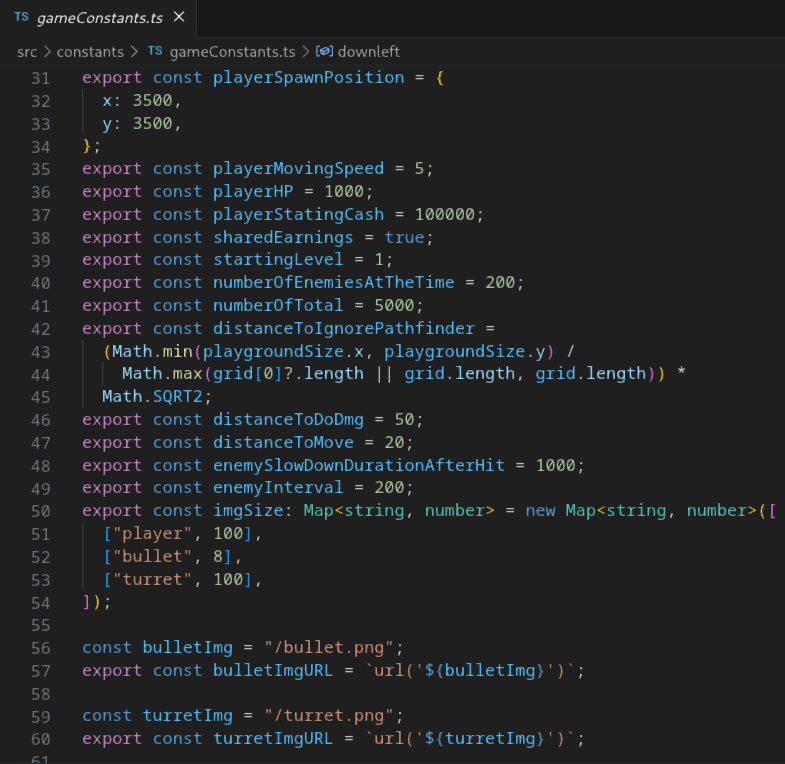Image resolution: width=785 pixels, height=764 pixels.
Task: Click the TS icon in the breadcrumb bar
Action: click(x=154, y=51)
